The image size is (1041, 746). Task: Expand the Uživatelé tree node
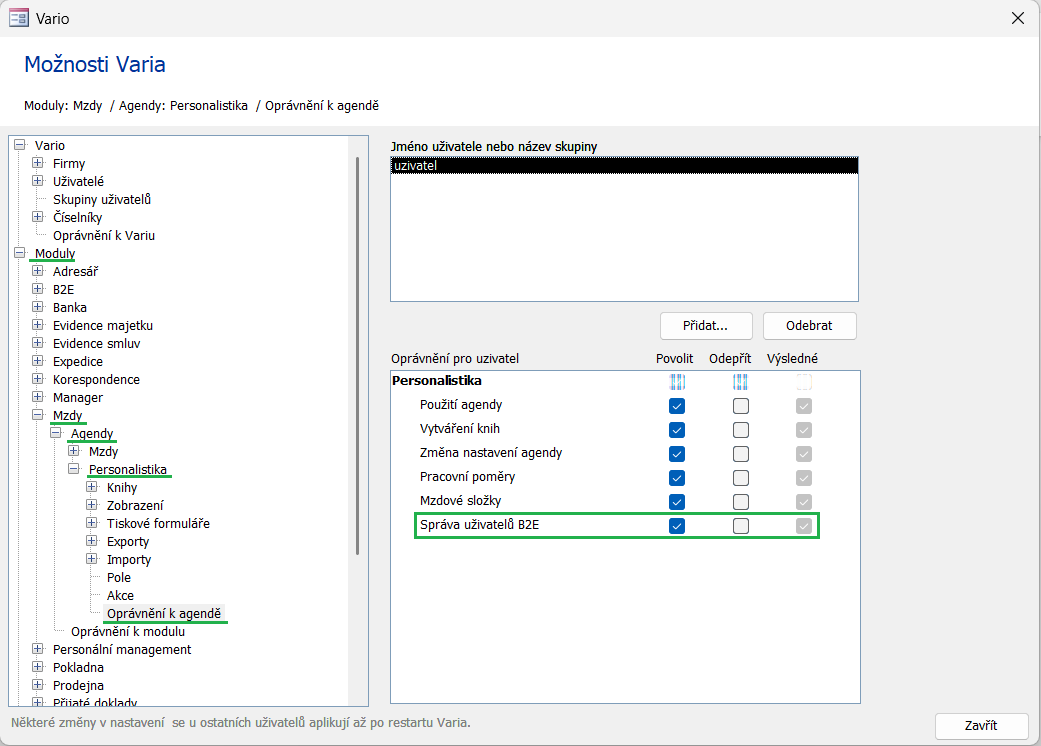[38, 181]
